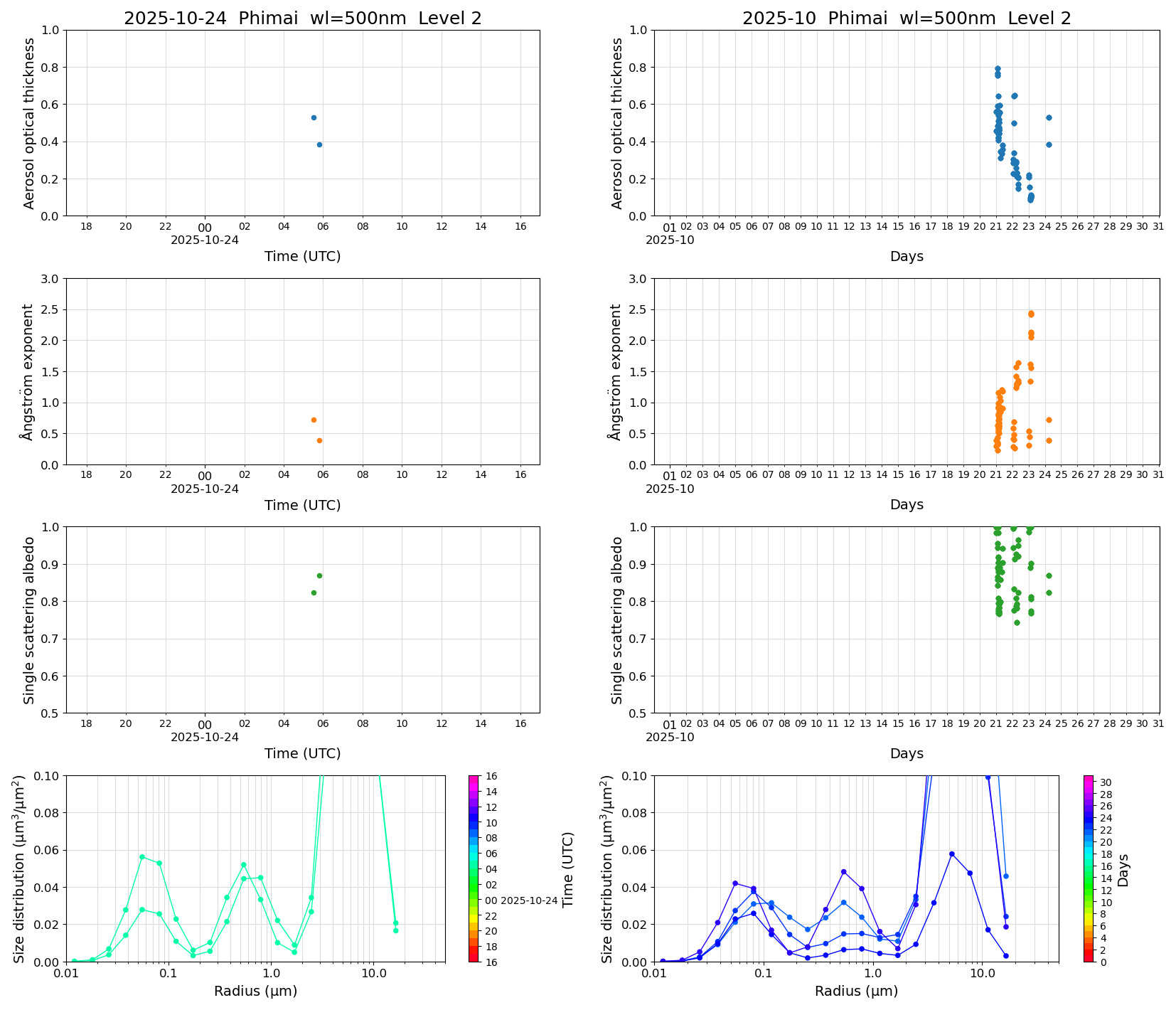Click the lower AOT point near 0.38
Viewport: 1176px width, 1010px height.
coord(319,144)
